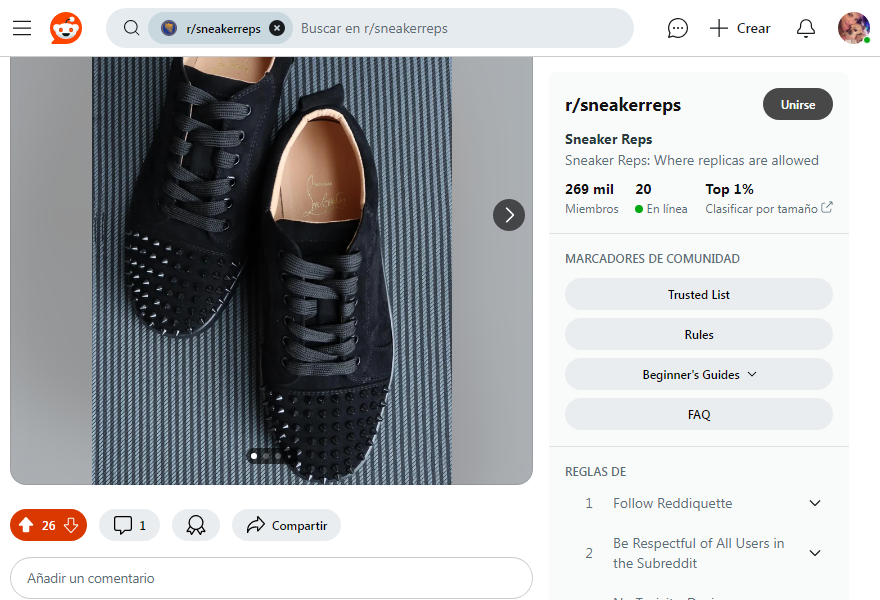The height and width of the screenshot is (600, 880).
Task: Click the Compartir share button
Action: tap(287, 525)
